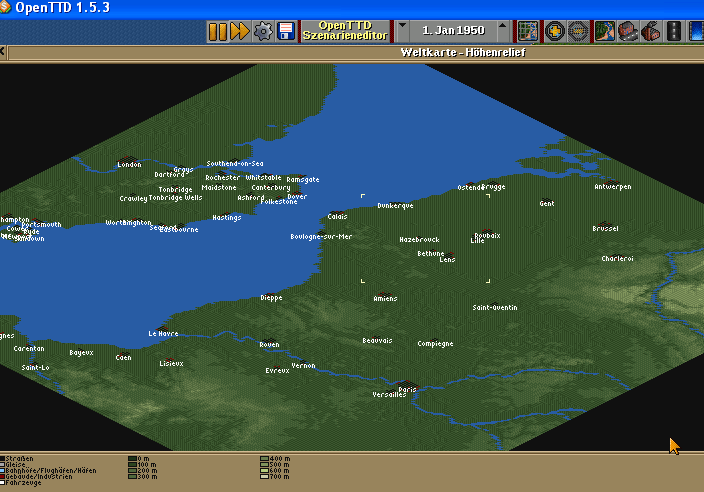Viewport: 704px width, 492px height.
Task: Click the 0 m height color swatch
Action: point(132,459)
